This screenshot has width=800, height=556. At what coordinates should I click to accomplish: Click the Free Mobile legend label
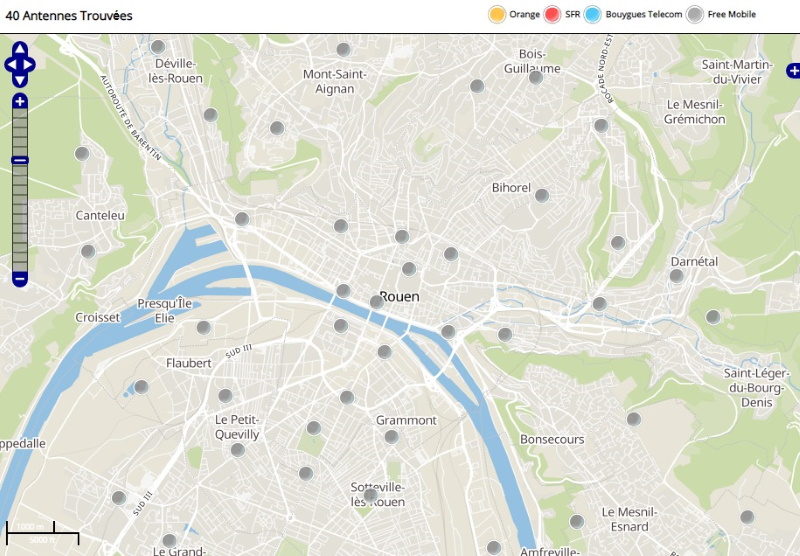coord(732,14)
